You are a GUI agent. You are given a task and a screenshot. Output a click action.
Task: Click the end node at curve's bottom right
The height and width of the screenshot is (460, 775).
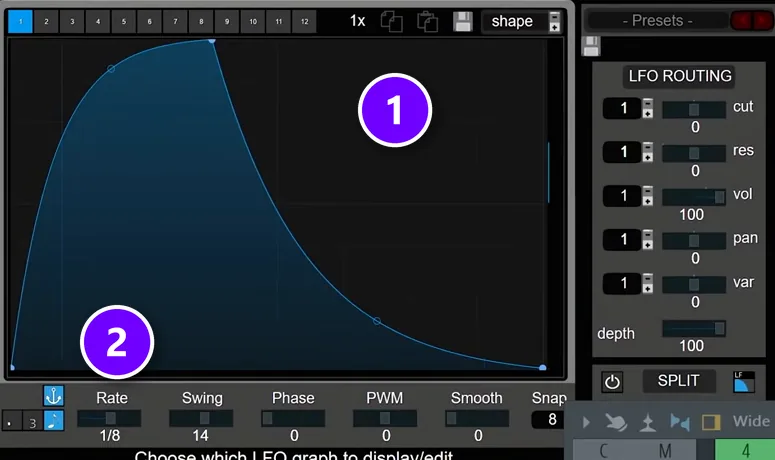(x=542, y=368)
